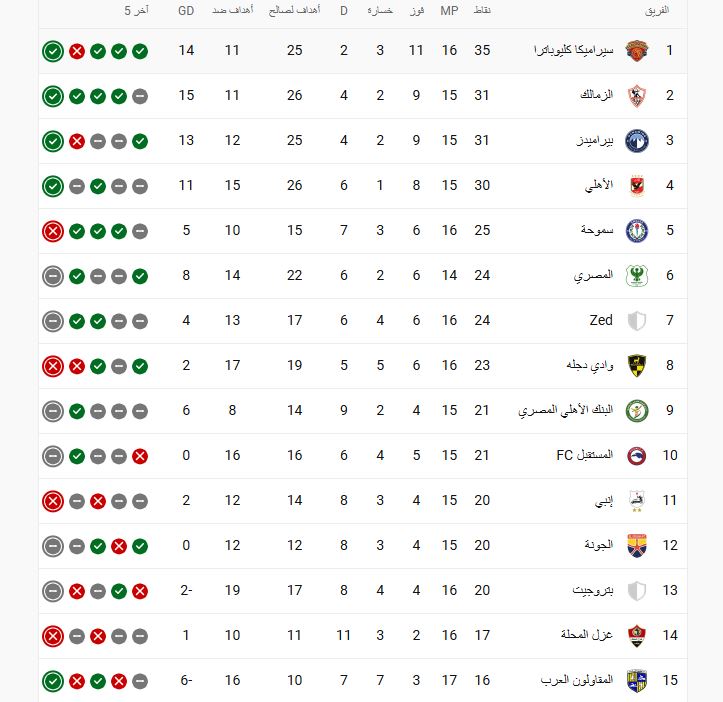Click the Arab Contractors team logo
The width and height of the screenshot is (723, 702).
[636, 681]
